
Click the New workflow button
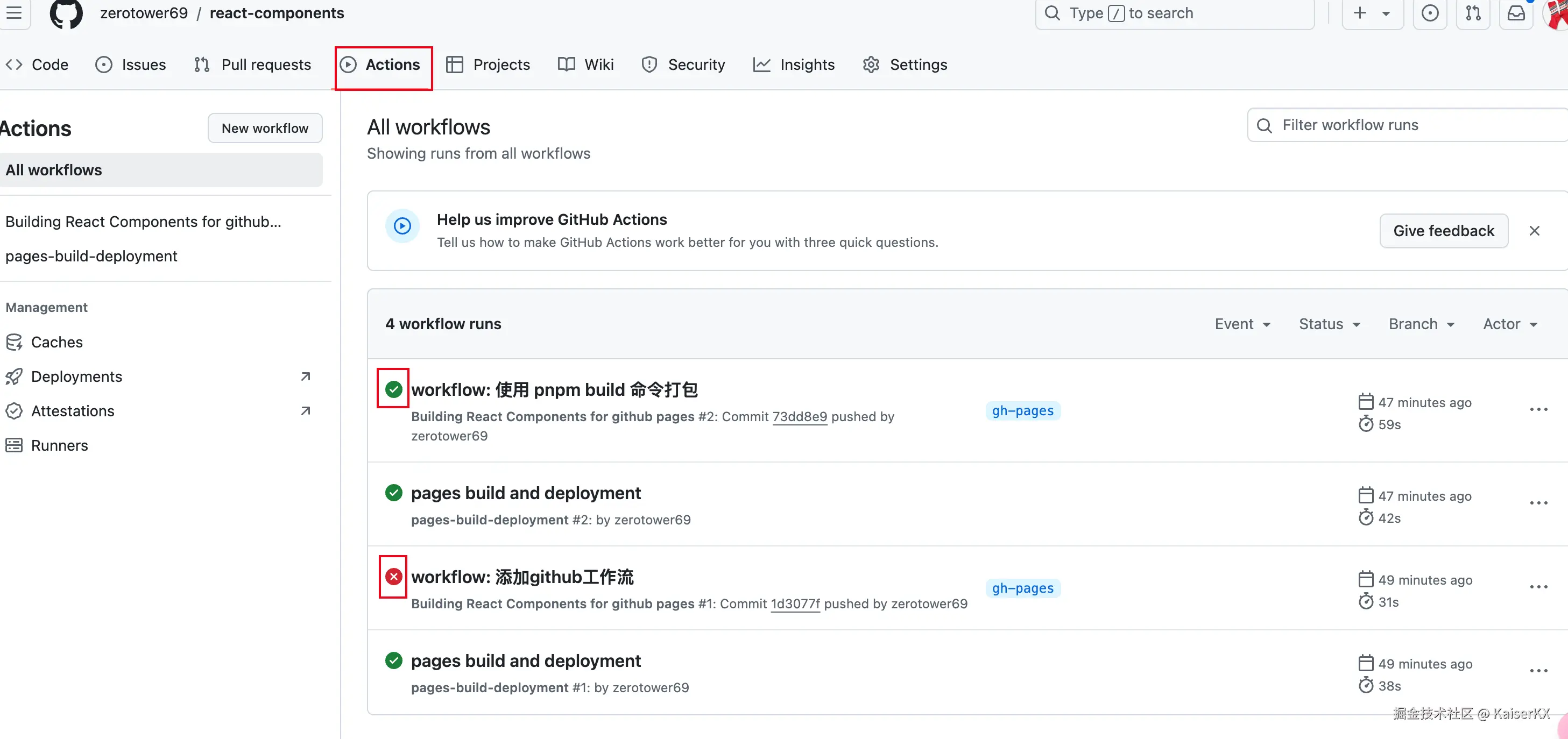pyautogui.click(x=265, y=127)
